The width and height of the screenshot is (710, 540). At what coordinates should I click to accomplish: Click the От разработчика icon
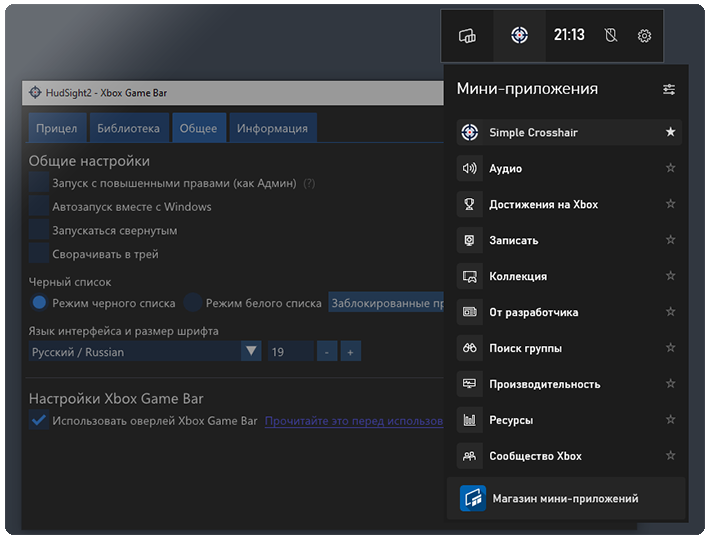click(470, 312)
